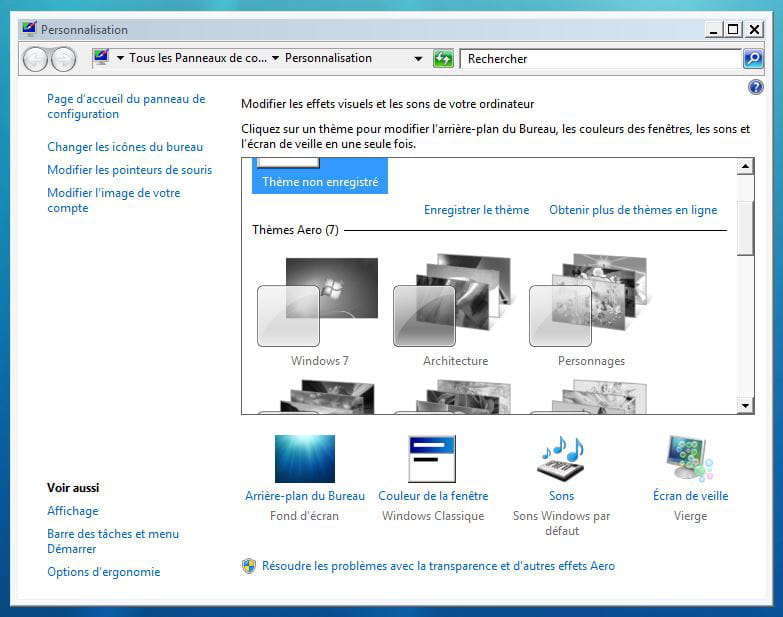Open Modifier l'image de votre compte
This screenshot has width=783, height=617.
click(114, 200)
